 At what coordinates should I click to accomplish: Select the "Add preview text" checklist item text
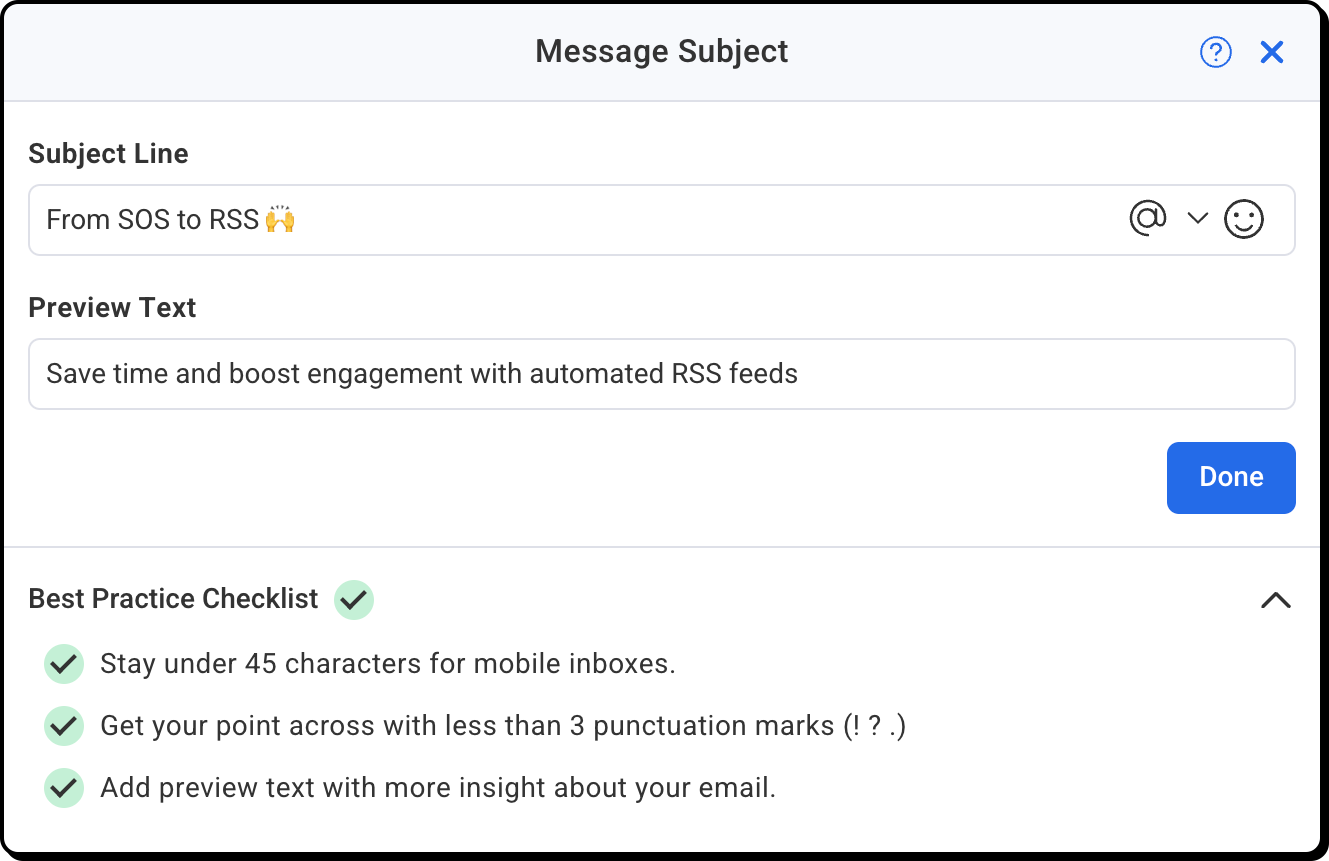438,788
